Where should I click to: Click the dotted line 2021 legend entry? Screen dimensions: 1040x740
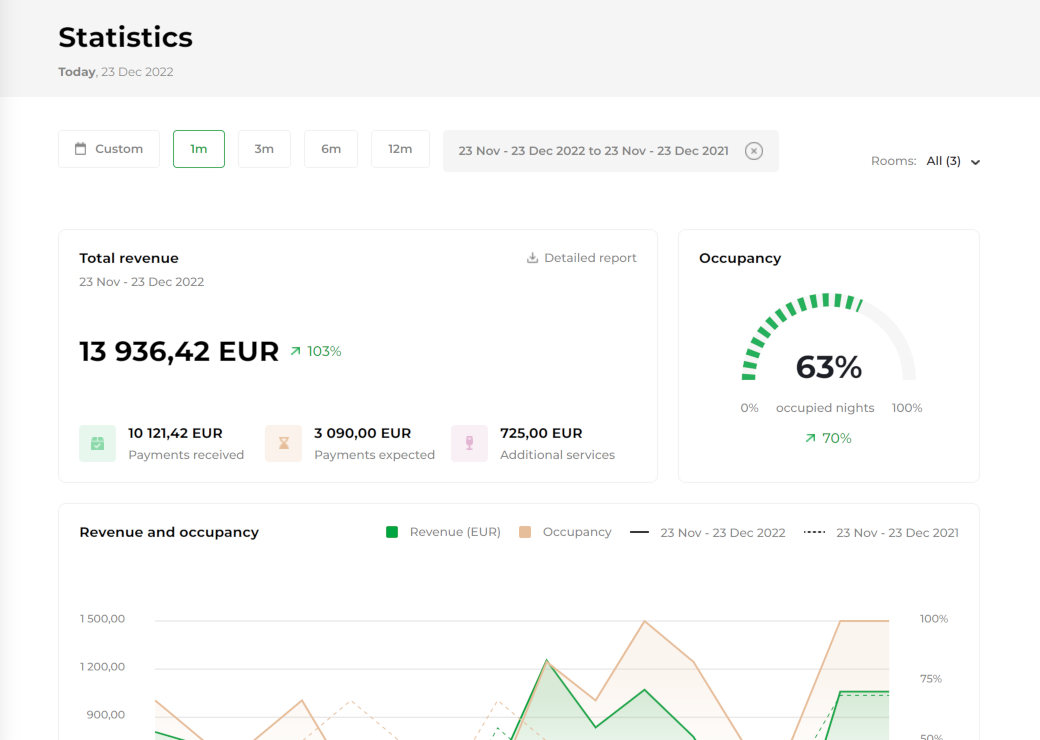[x=881, y=532]
